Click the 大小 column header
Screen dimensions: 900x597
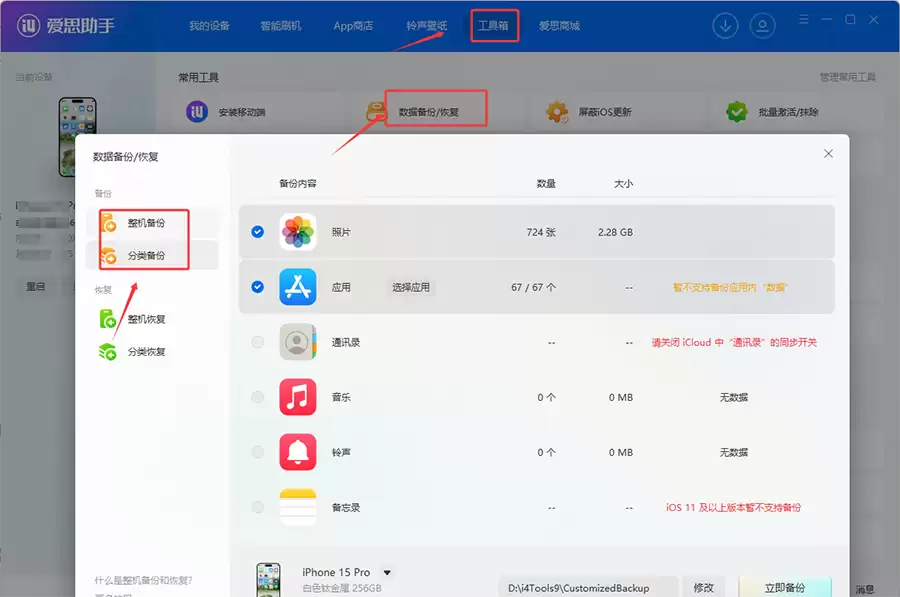click(x=623, y=184)
